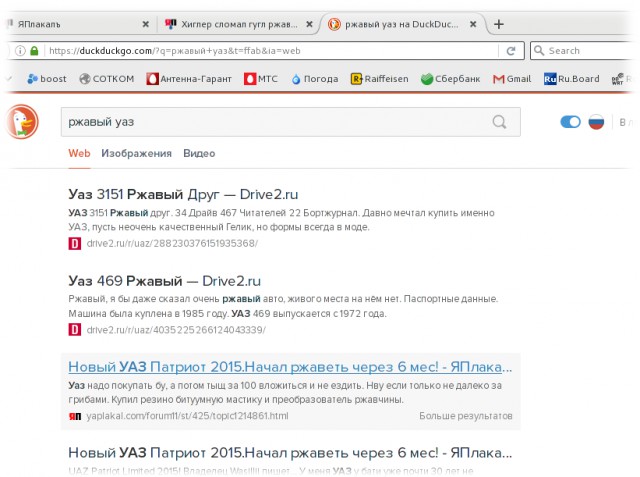Open the СОТКОМ bookmark
The image size is (640, 477).
pos(107,79)
